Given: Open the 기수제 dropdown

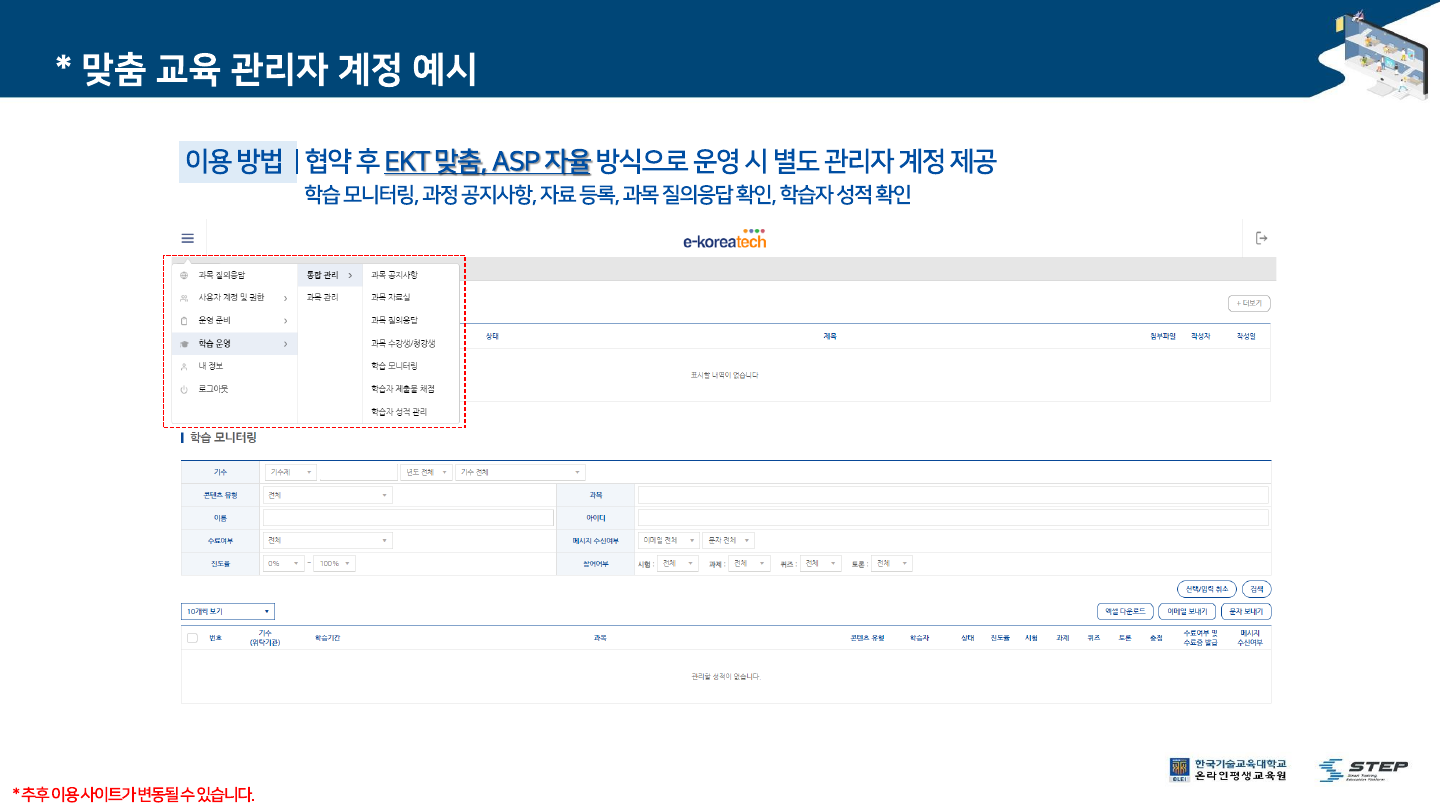Looking at the screenshot, I should (291, 472).
